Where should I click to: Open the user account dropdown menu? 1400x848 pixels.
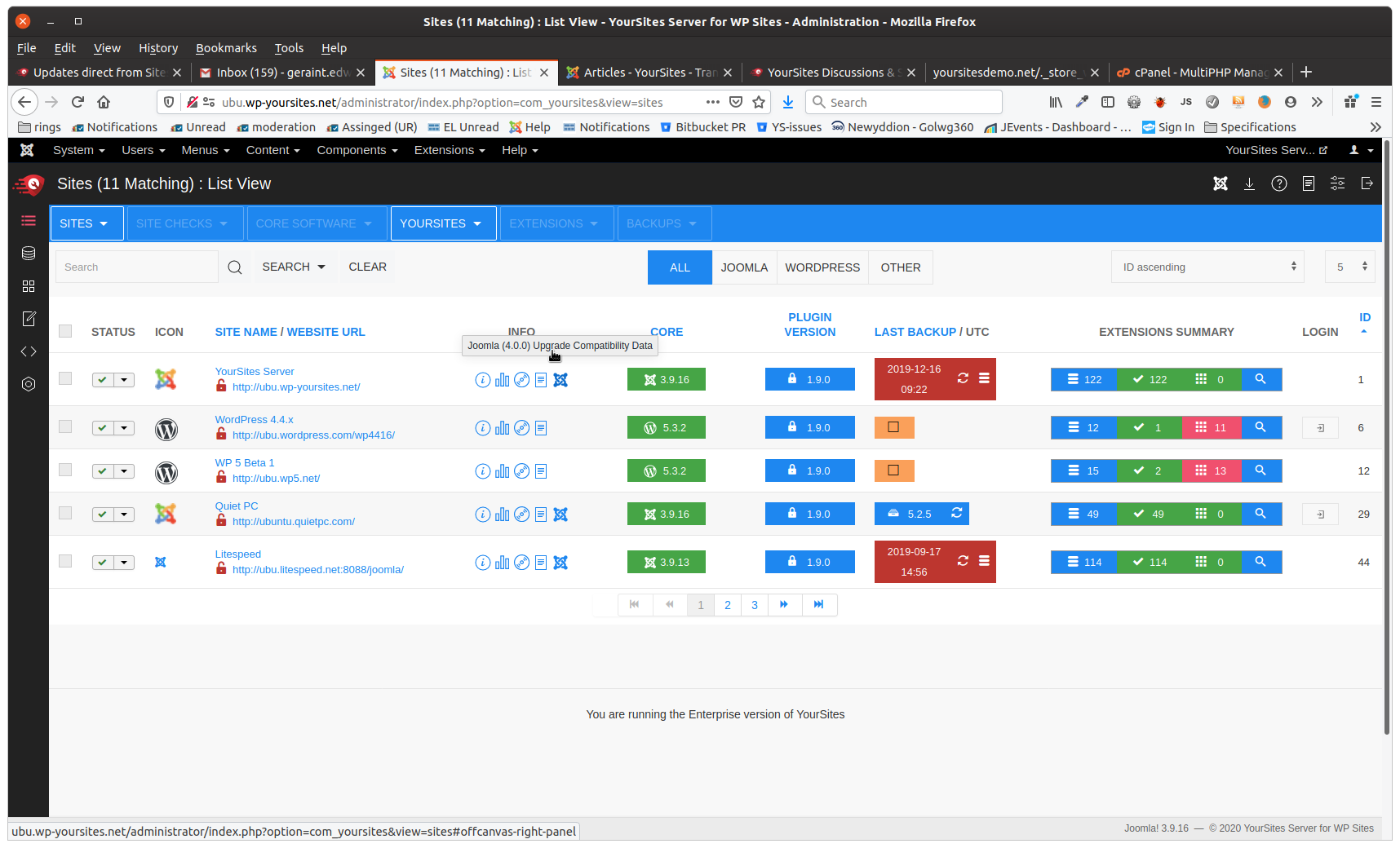(1361, 150)
